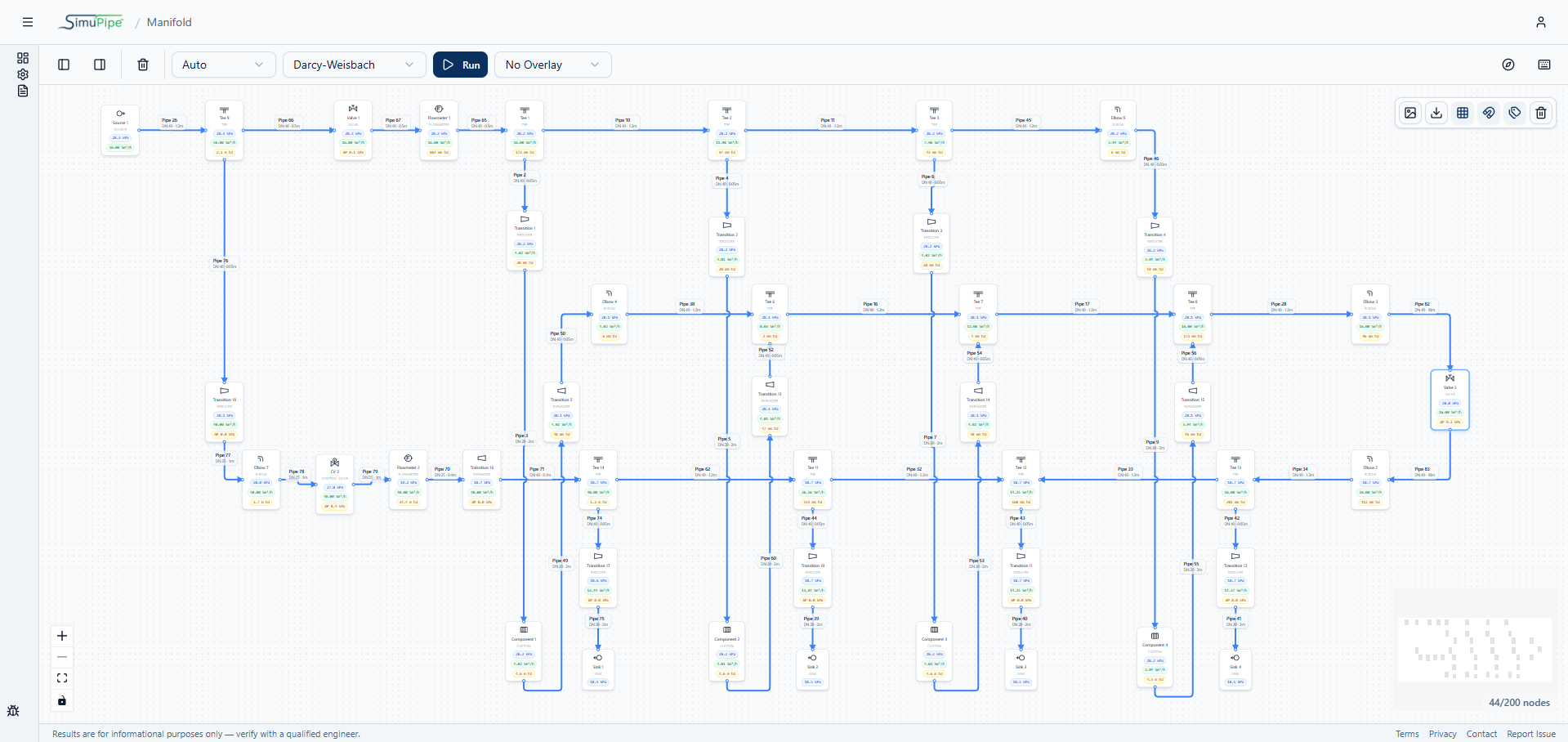Viewport: 1568px width, 742px height.
Task: Zoom out of the canvas
Action: [62, 657]
